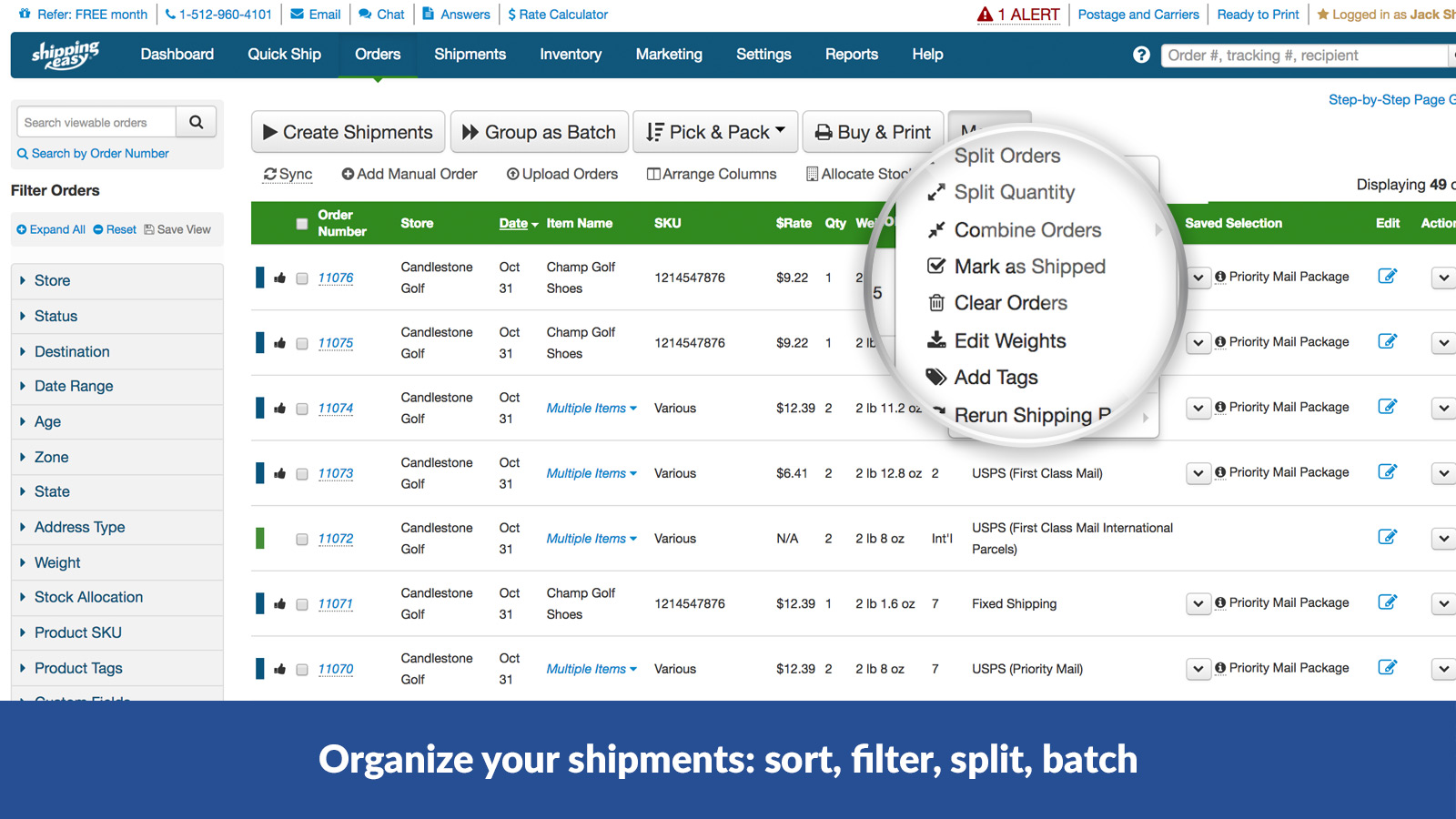Open the Buy & Print printer icon
This screenshot has width=1456, height=819.
[824, 132]
